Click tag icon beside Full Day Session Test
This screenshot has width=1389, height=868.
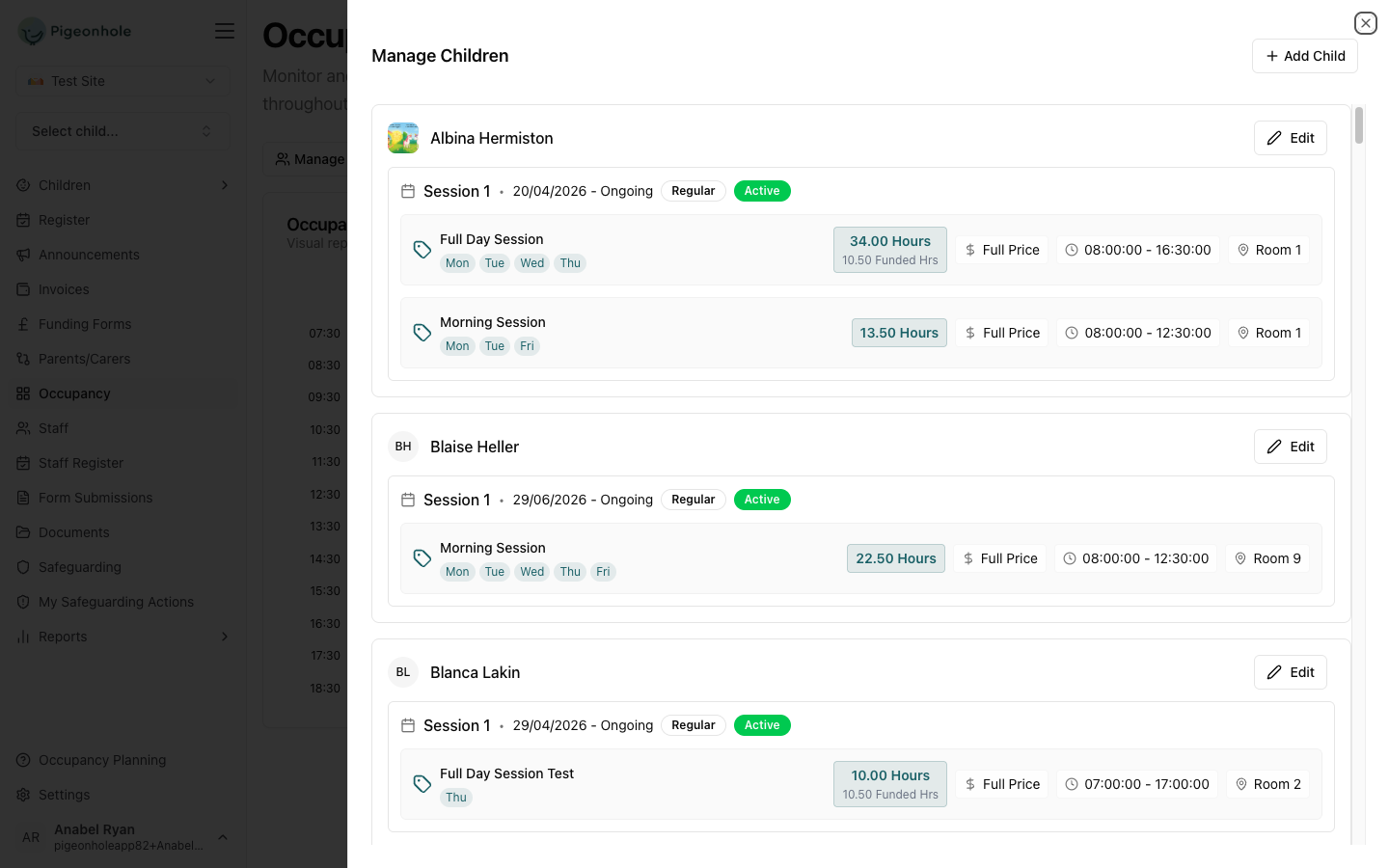coord(422,784)
